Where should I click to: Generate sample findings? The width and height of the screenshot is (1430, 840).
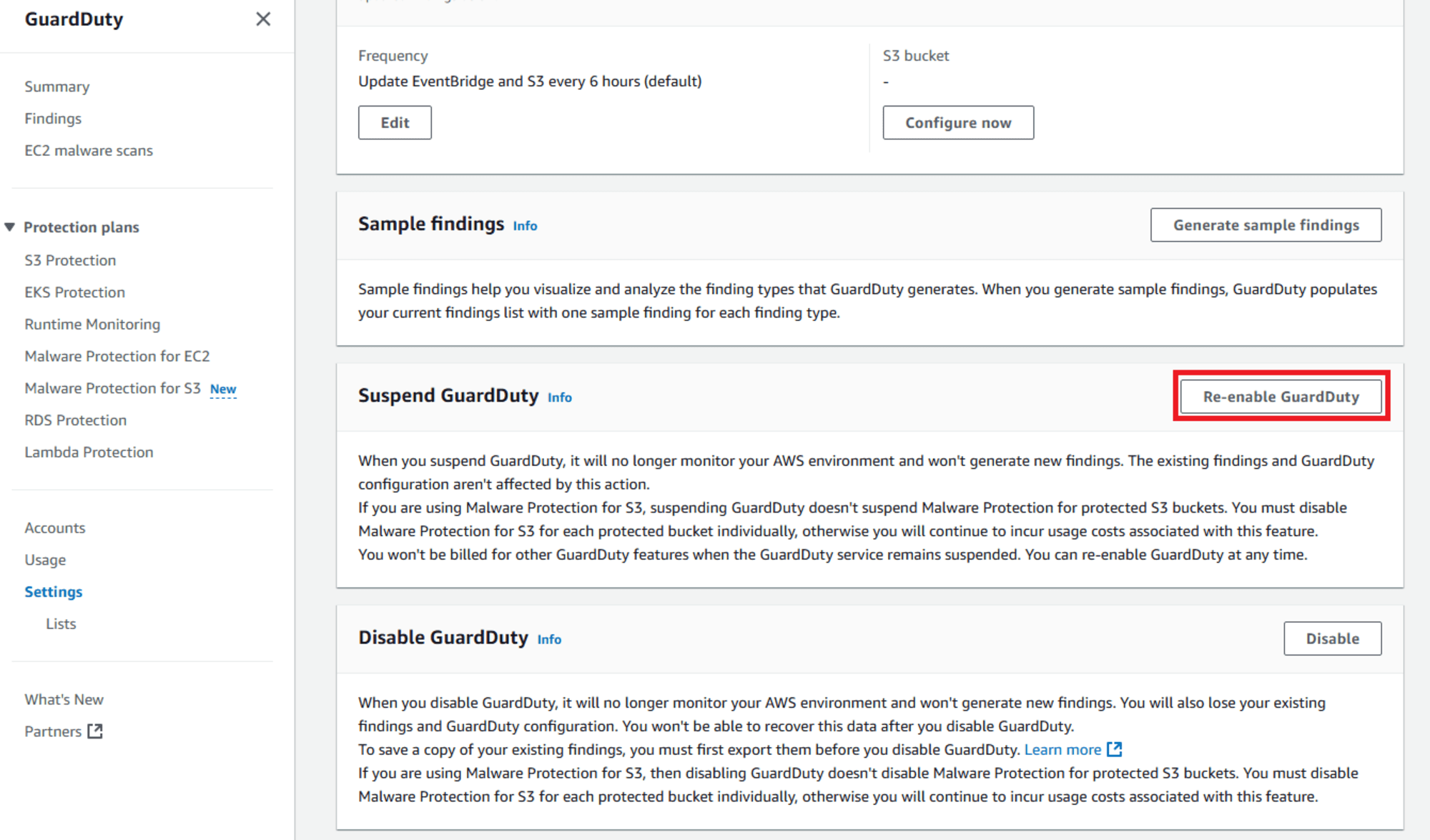(1266, 224)
